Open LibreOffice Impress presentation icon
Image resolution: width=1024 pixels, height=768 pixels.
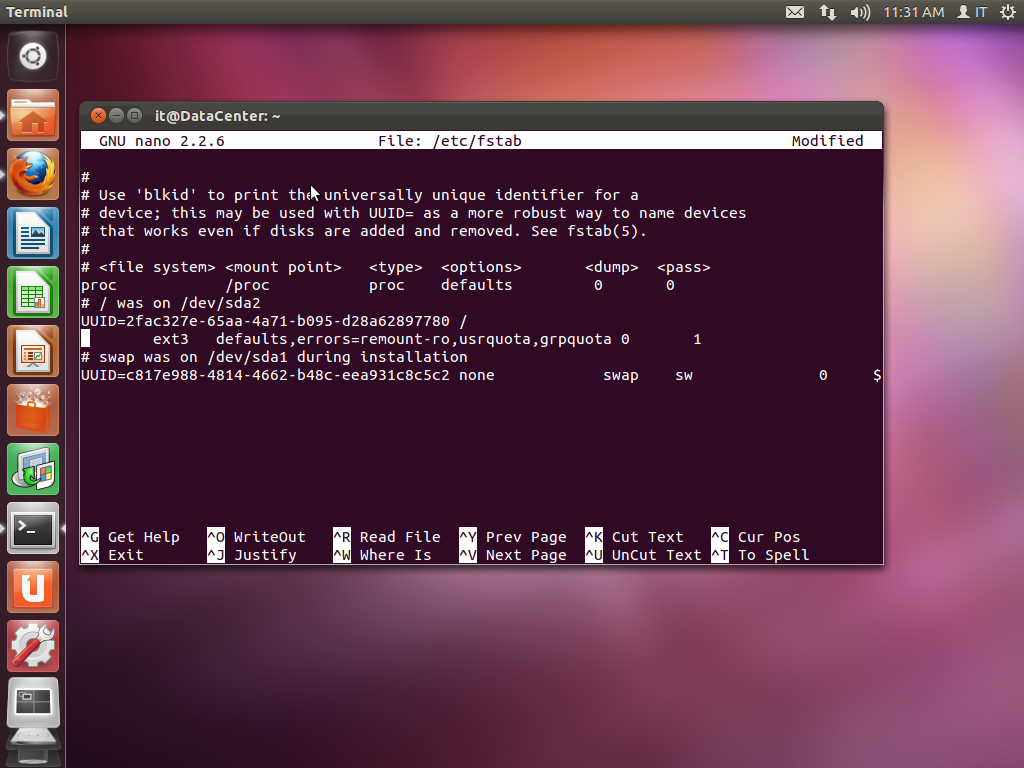tap(33, 351)
